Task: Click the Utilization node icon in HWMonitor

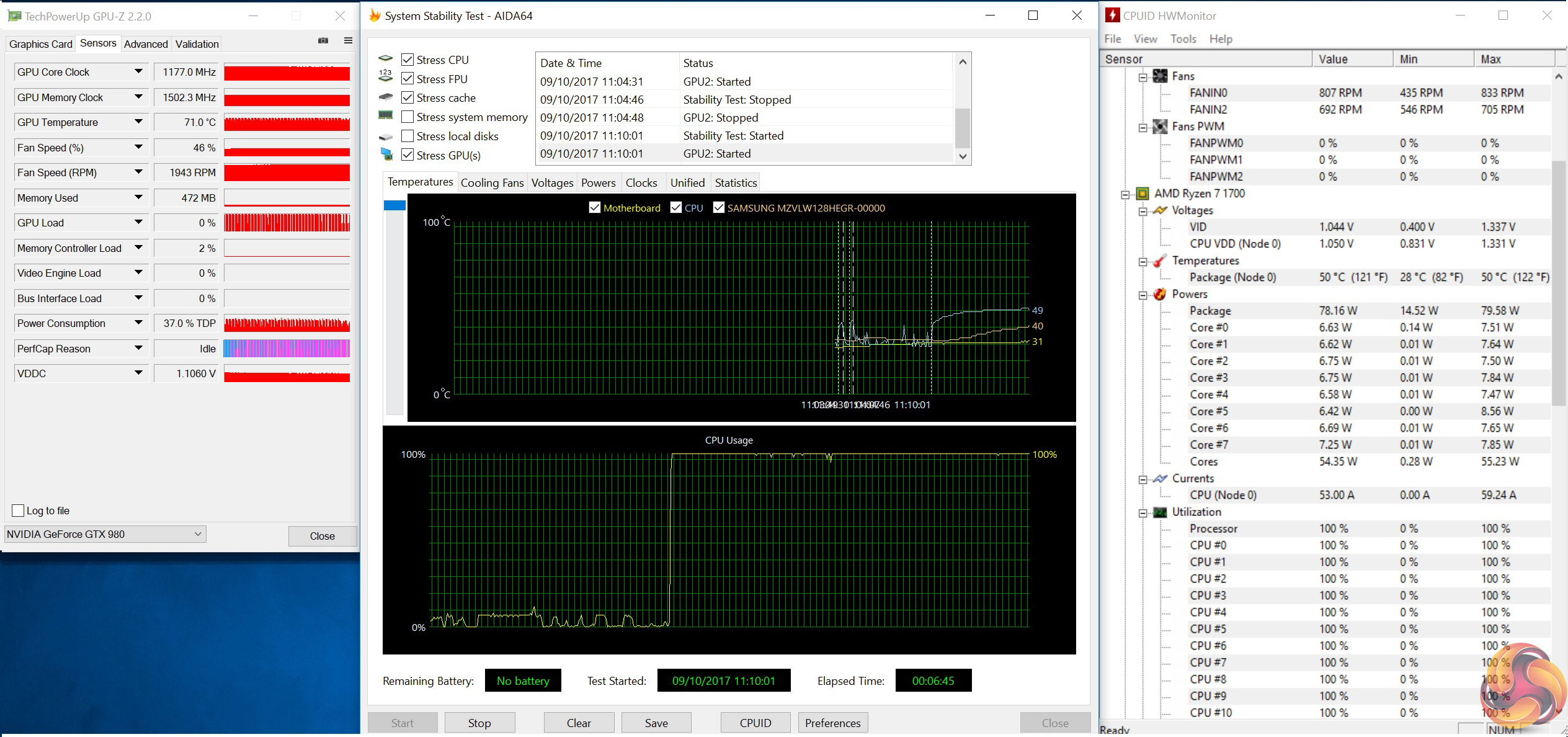Action: click(1159, 512)
